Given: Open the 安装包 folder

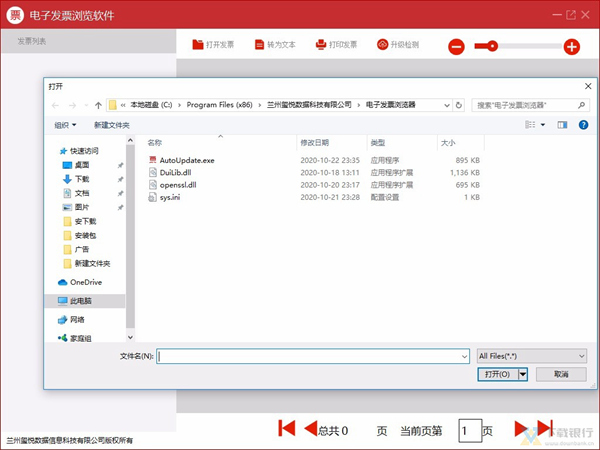Looking at the screenshot, I should click(x=85, y=235).
